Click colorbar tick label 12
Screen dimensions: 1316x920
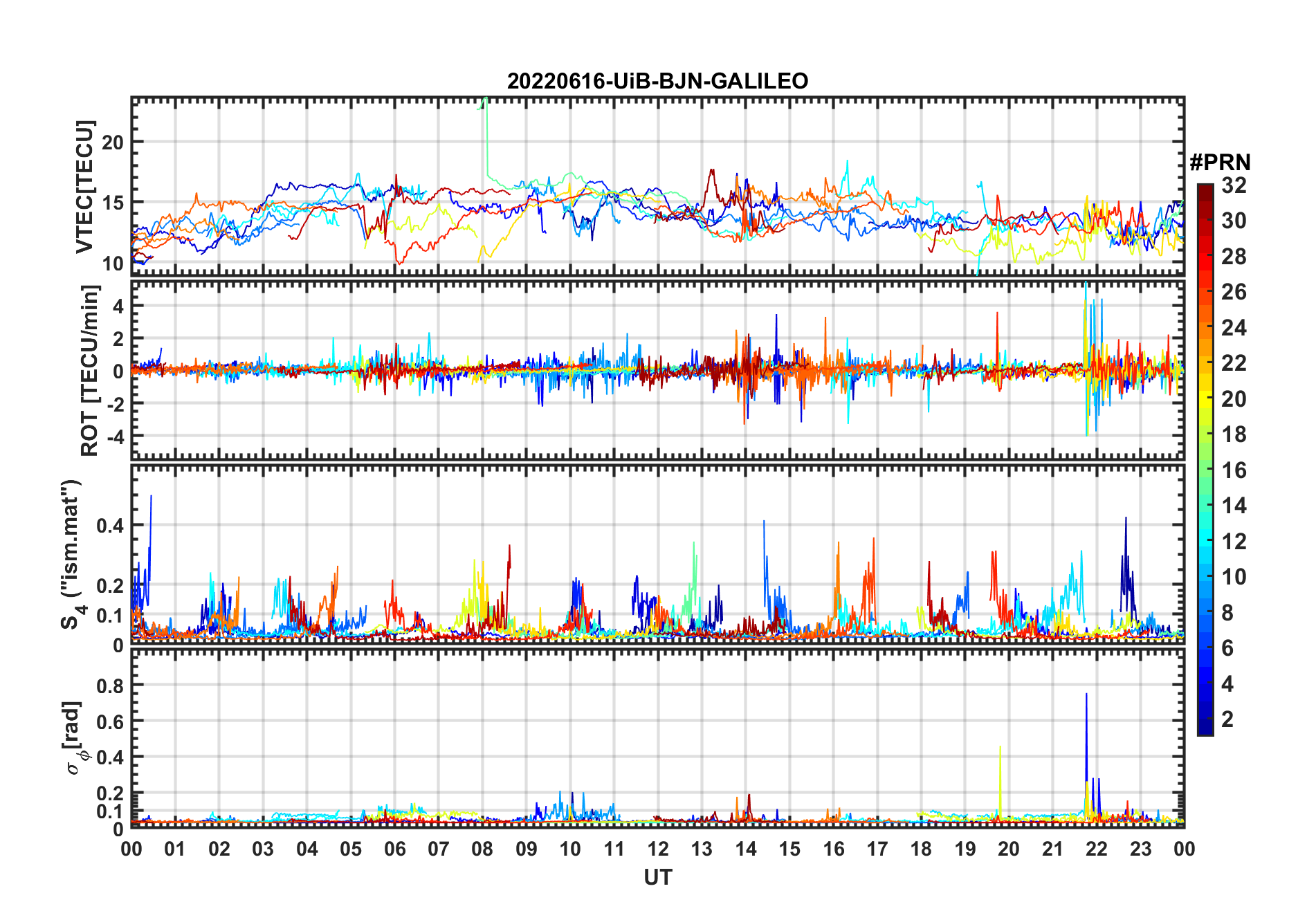point(1234,542)
